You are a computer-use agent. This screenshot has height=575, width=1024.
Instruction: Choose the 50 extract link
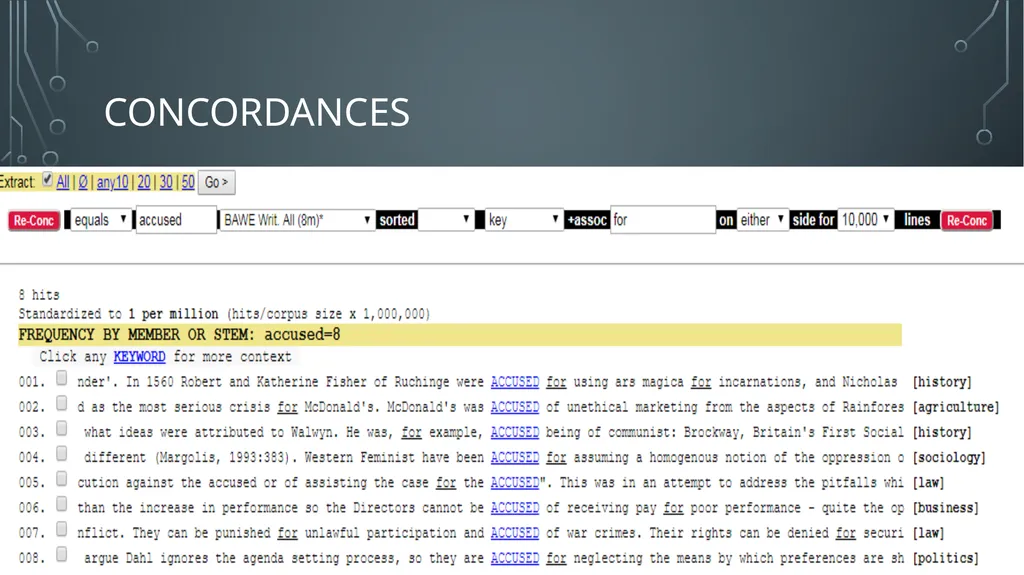188,182
